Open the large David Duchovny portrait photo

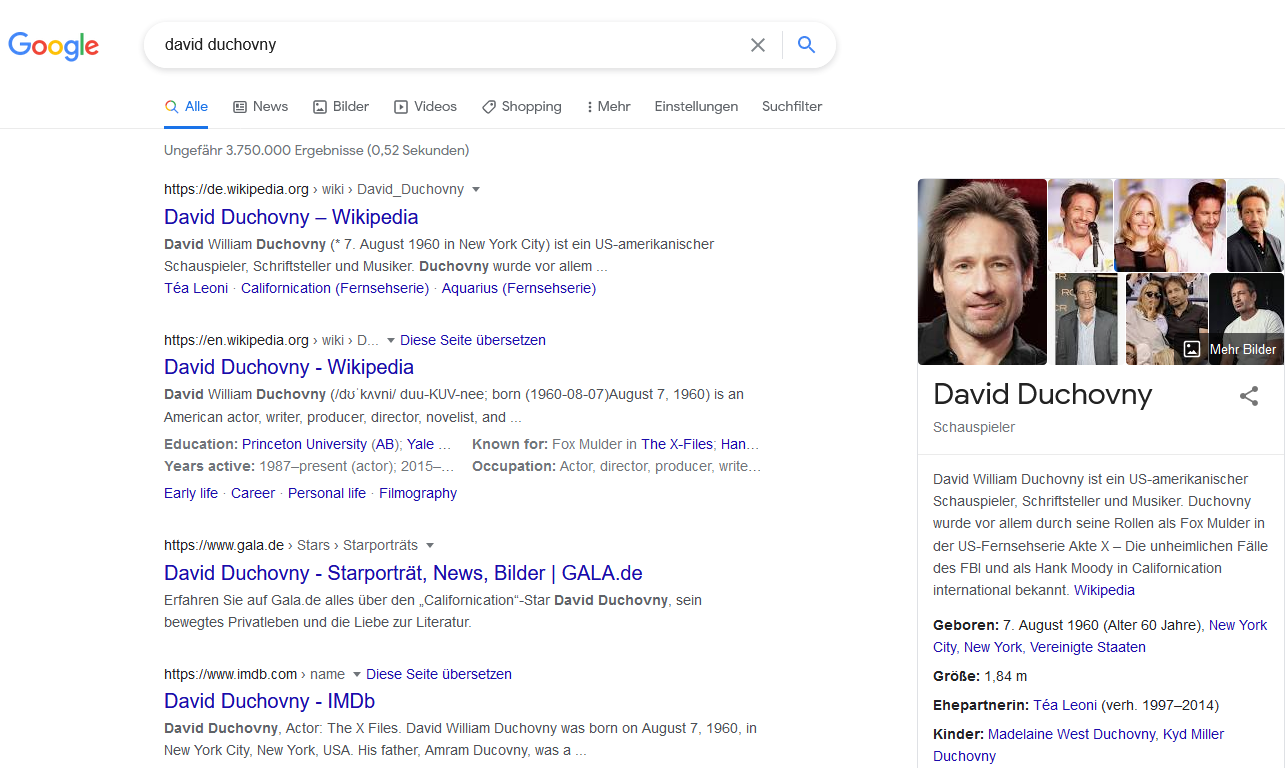click(982, 272)
